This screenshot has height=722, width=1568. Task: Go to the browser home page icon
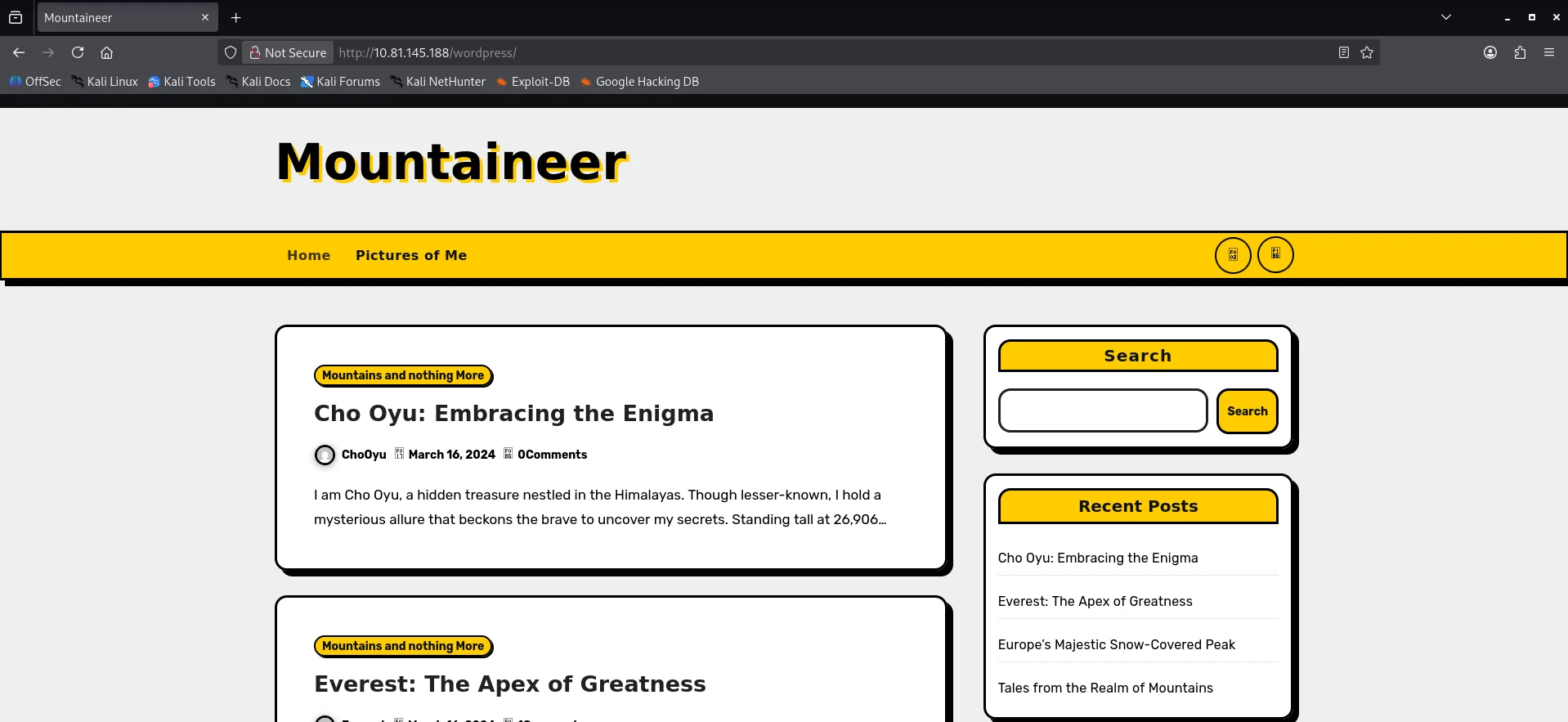[106, 52]
